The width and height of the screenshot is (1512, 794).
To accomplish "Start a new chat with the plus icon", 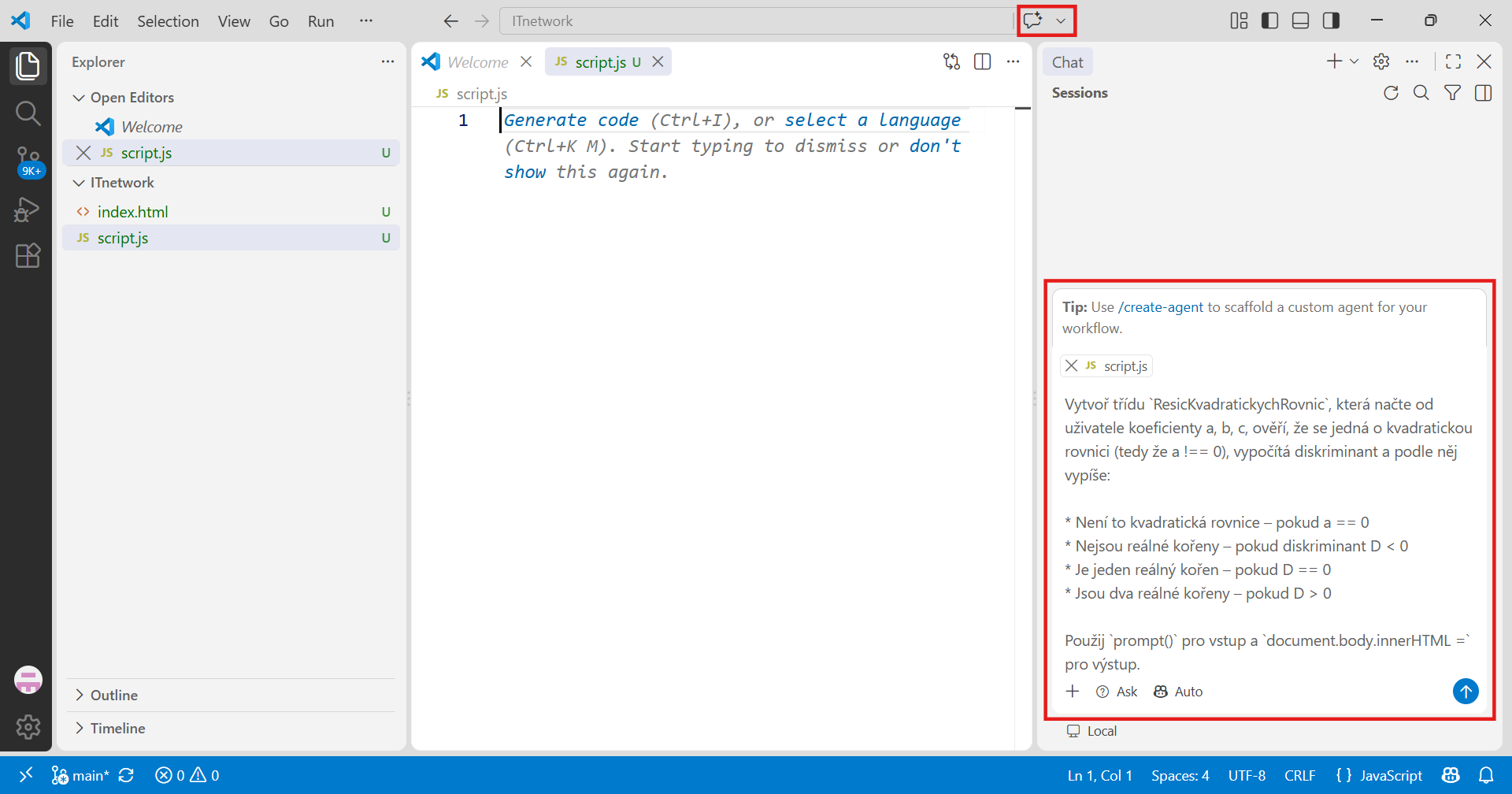I will (x=1334, y=61).
